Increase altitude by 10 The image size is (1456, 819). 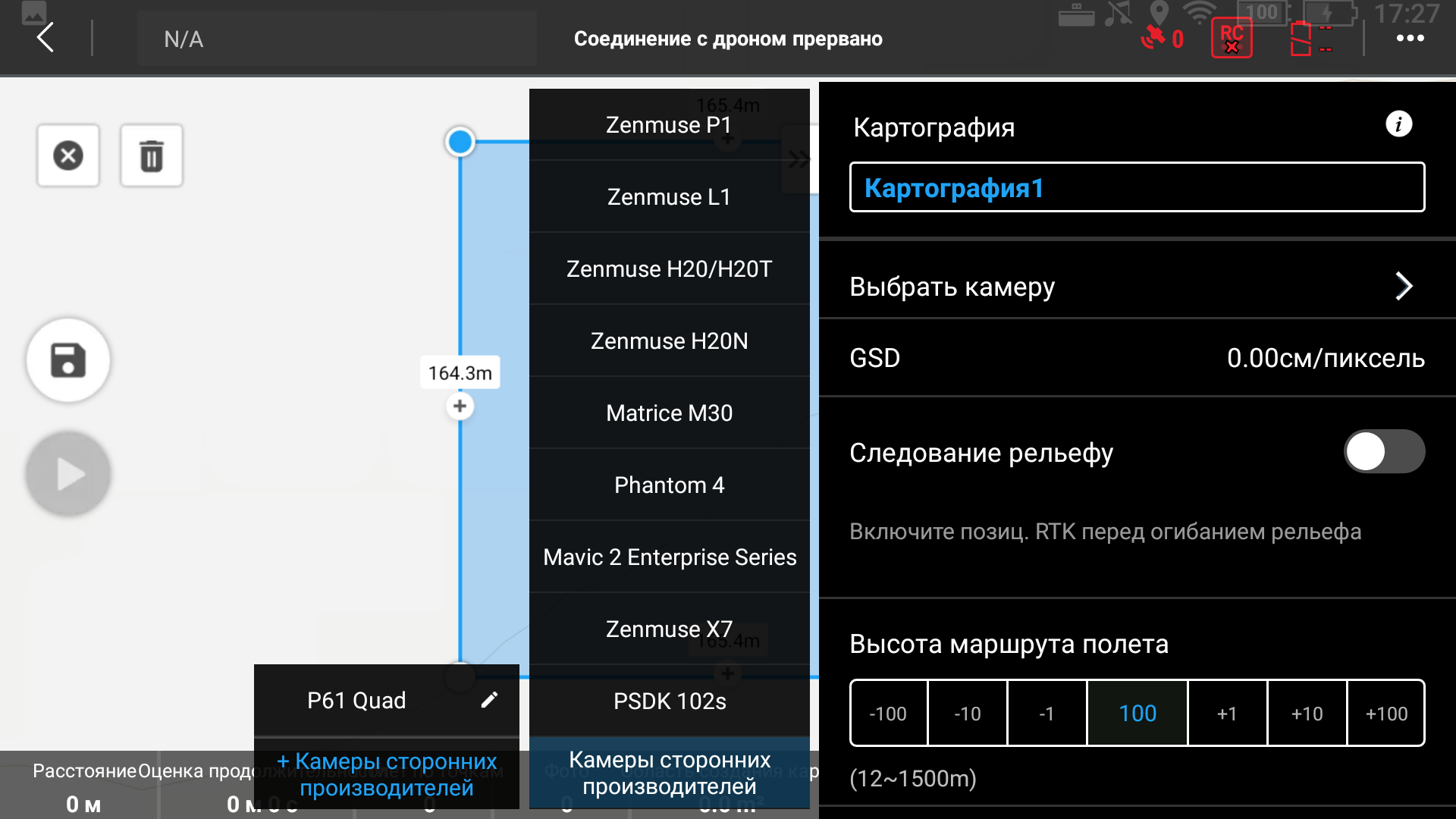1307,714
